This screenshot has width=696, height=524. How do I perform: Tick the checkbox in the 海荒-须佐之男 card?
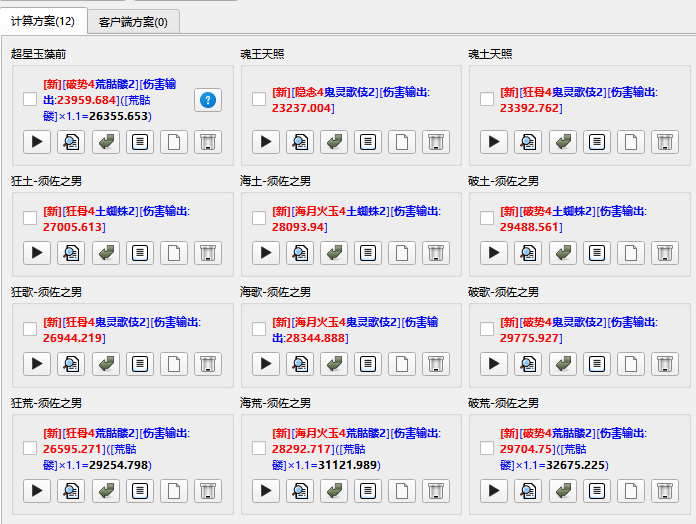pos(259,448)
